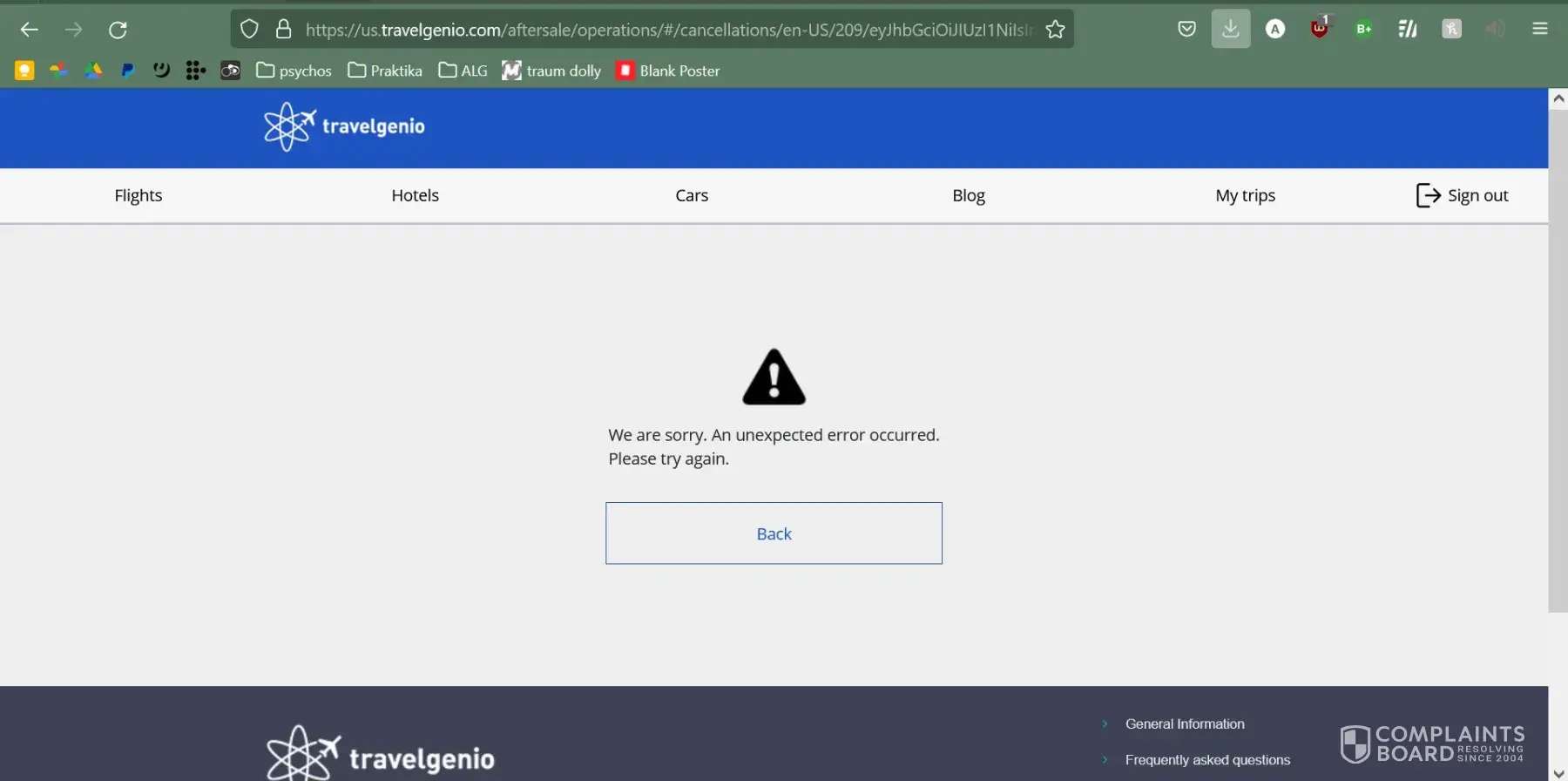Open the Firefox downloads panel
Image resolution: width=1568 pixels, height=781 pixels.
coord(1230,29)
